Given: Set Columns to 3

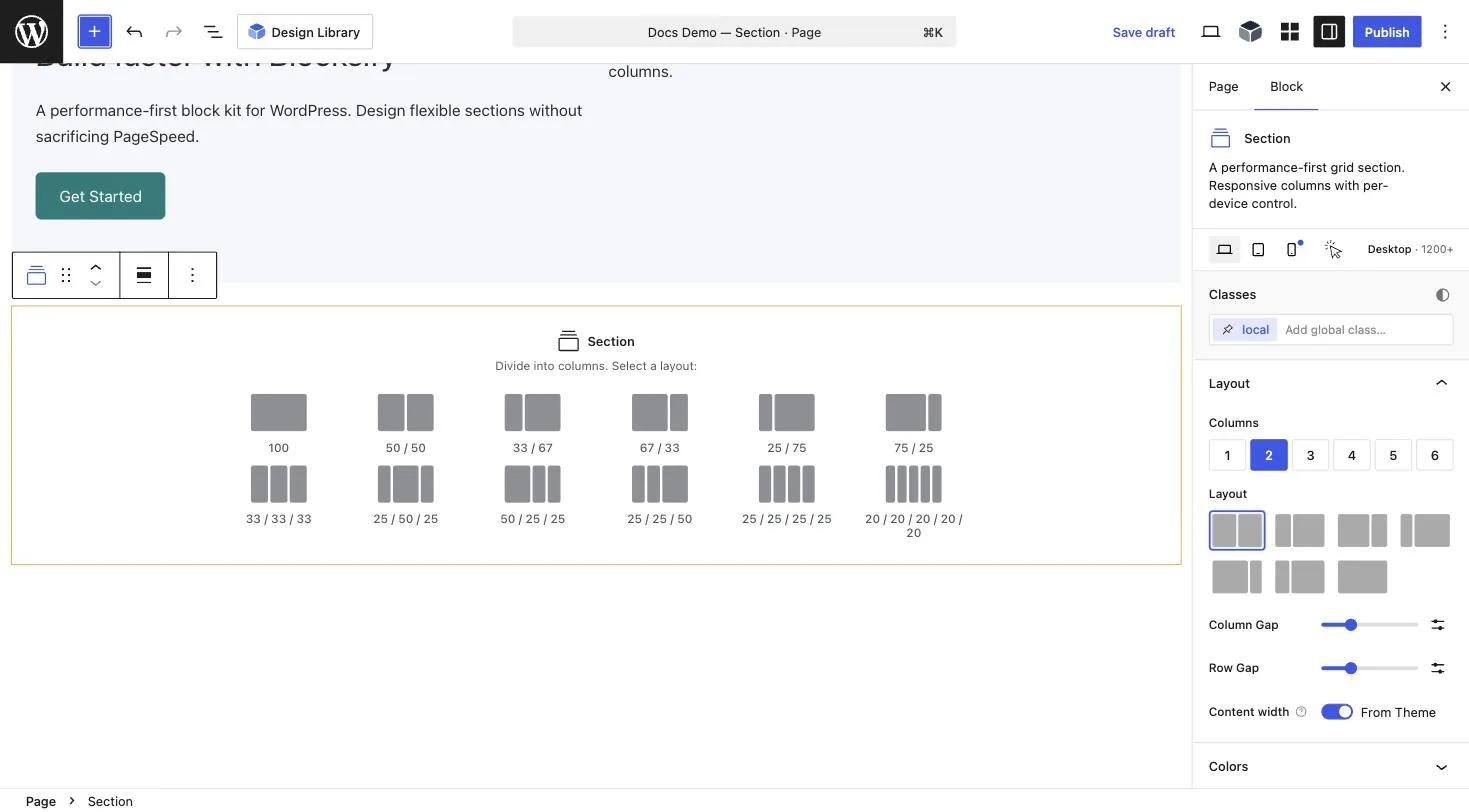Looking at the screenshot, I should tap(1310, 455).
